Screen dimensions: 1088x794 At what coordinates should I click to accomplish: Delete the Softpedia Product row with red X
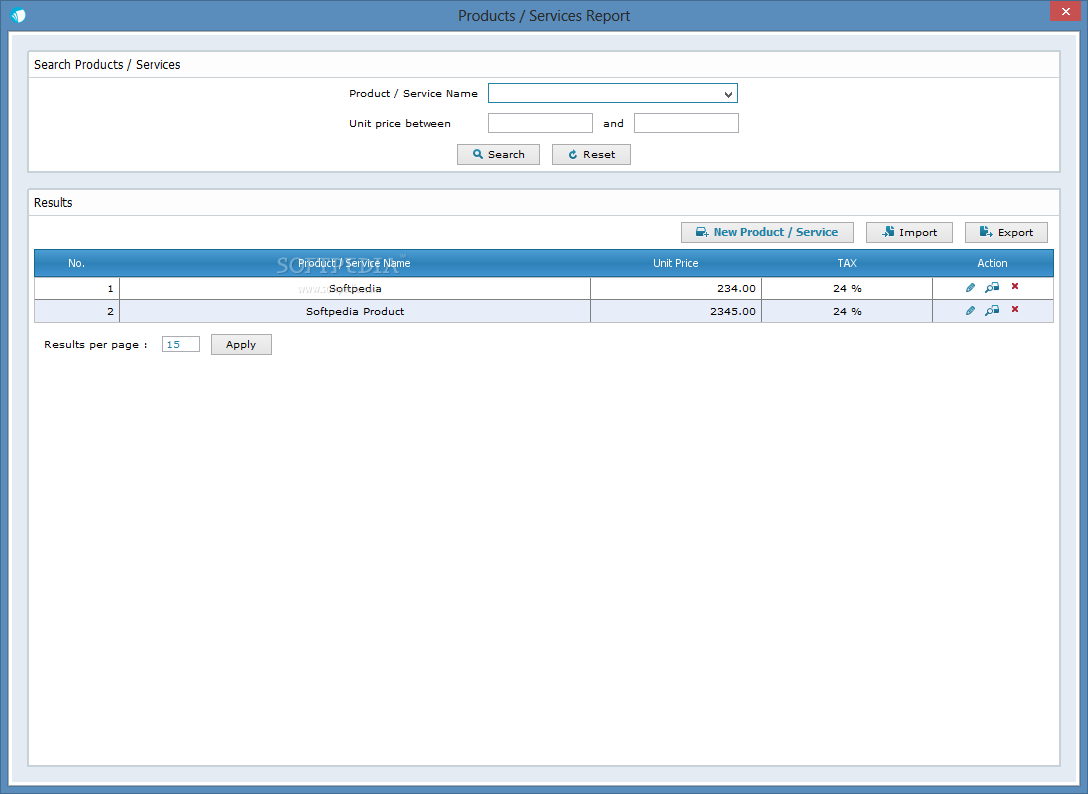(1015, 309)
